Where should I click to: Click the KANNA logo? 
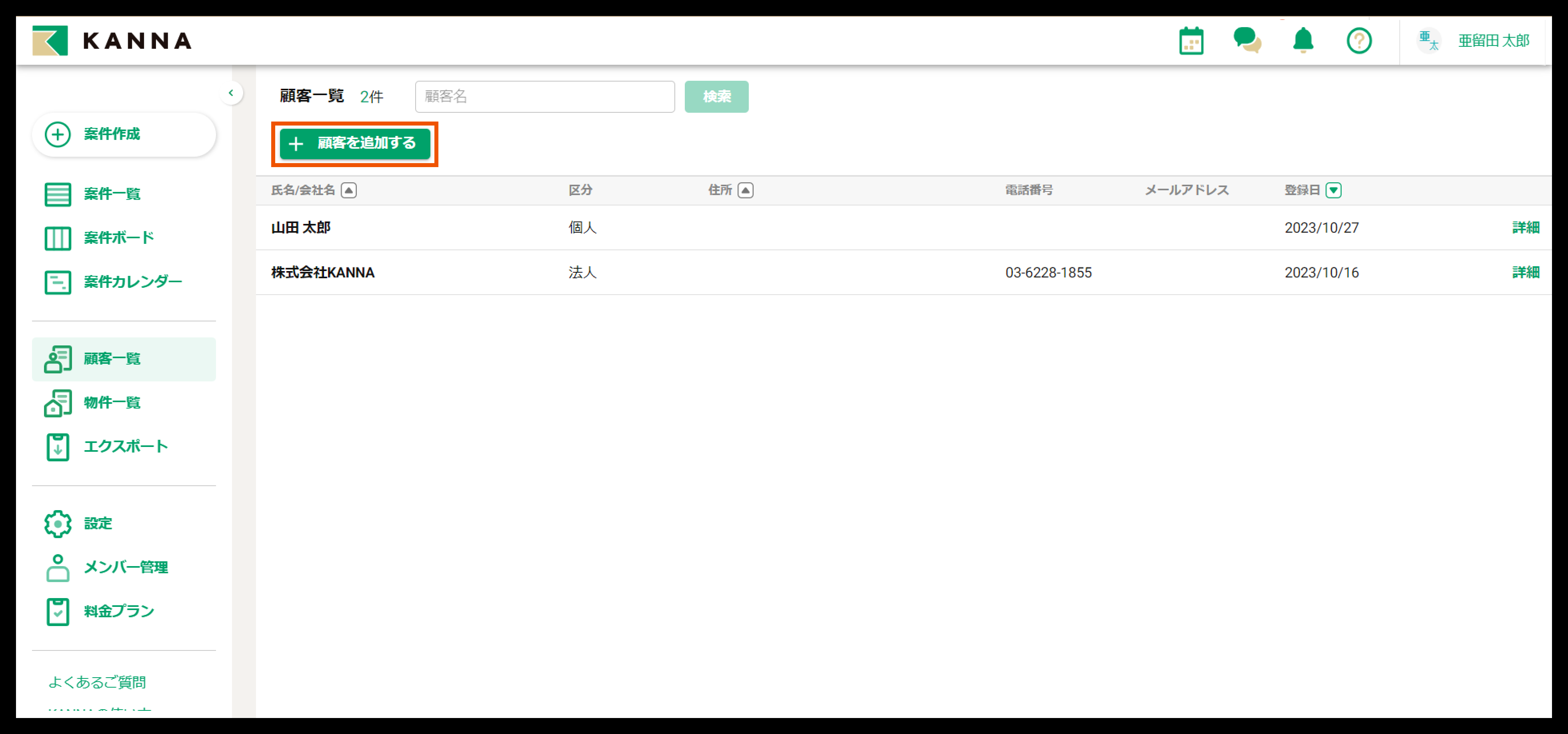pyautogui.click(x=112, y=41)
